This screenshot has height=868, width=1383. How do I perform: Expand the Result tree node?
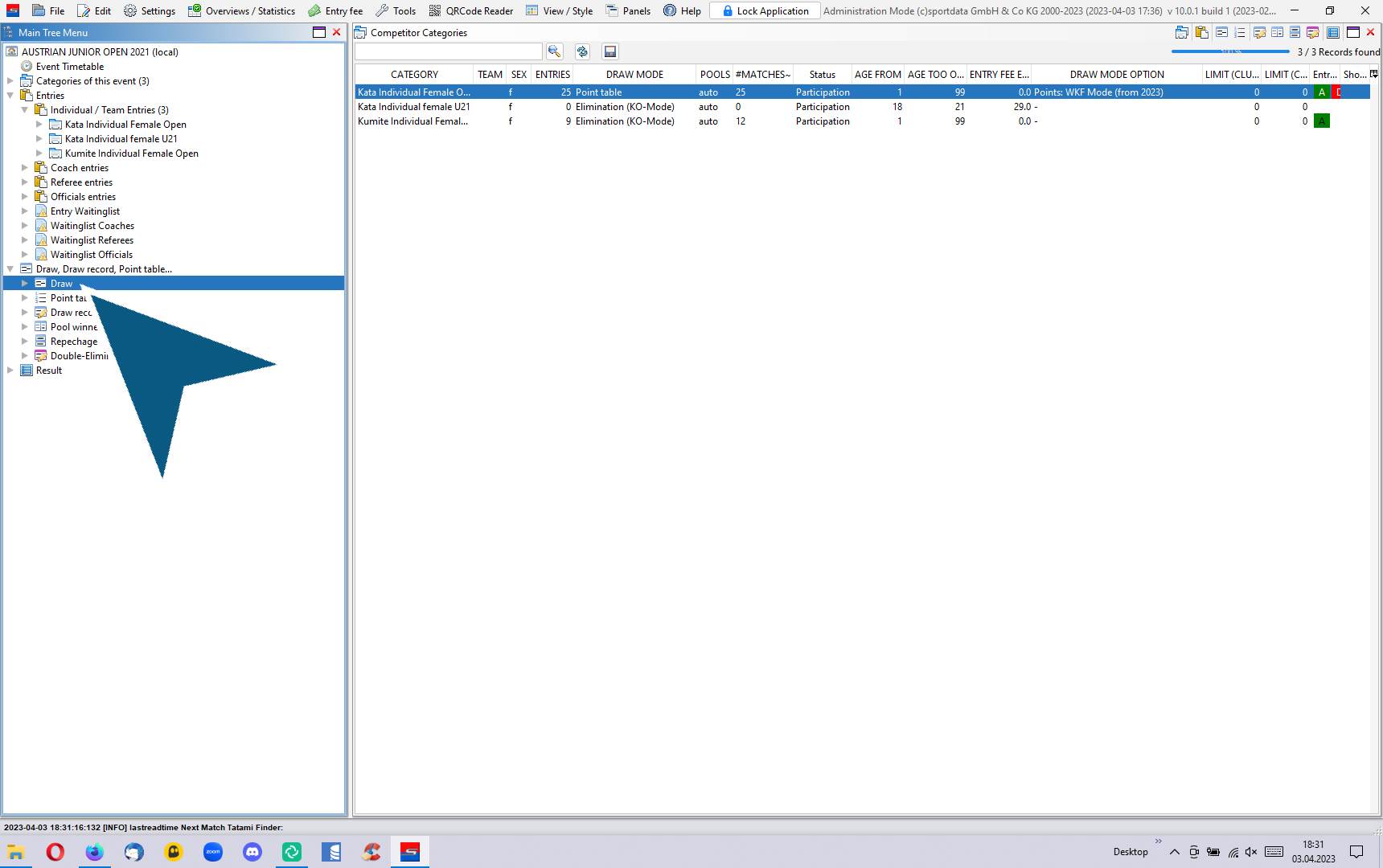[10, 370]
